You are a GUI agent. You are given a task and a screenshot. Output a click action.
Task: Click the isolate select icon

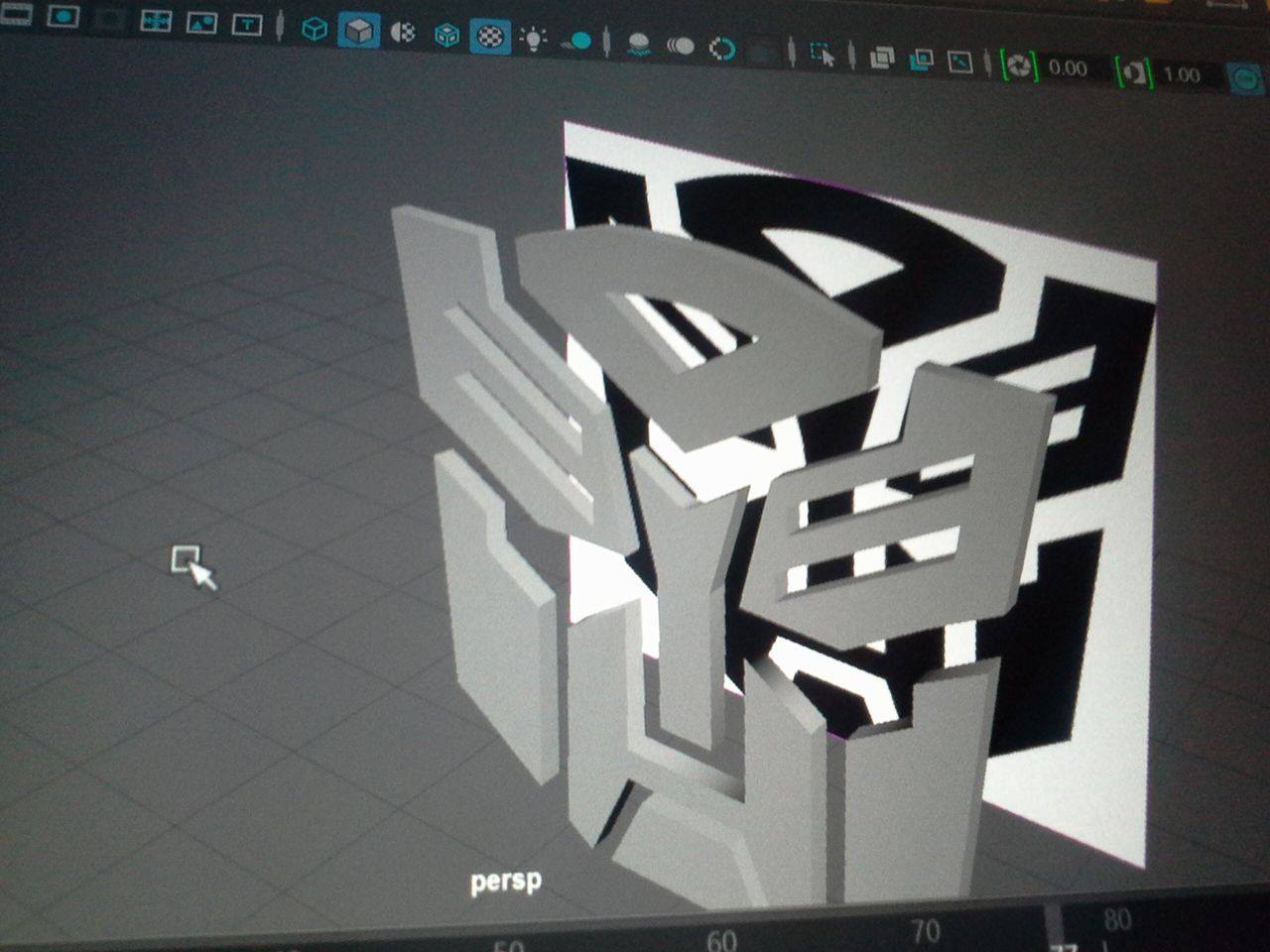[823, 54]
